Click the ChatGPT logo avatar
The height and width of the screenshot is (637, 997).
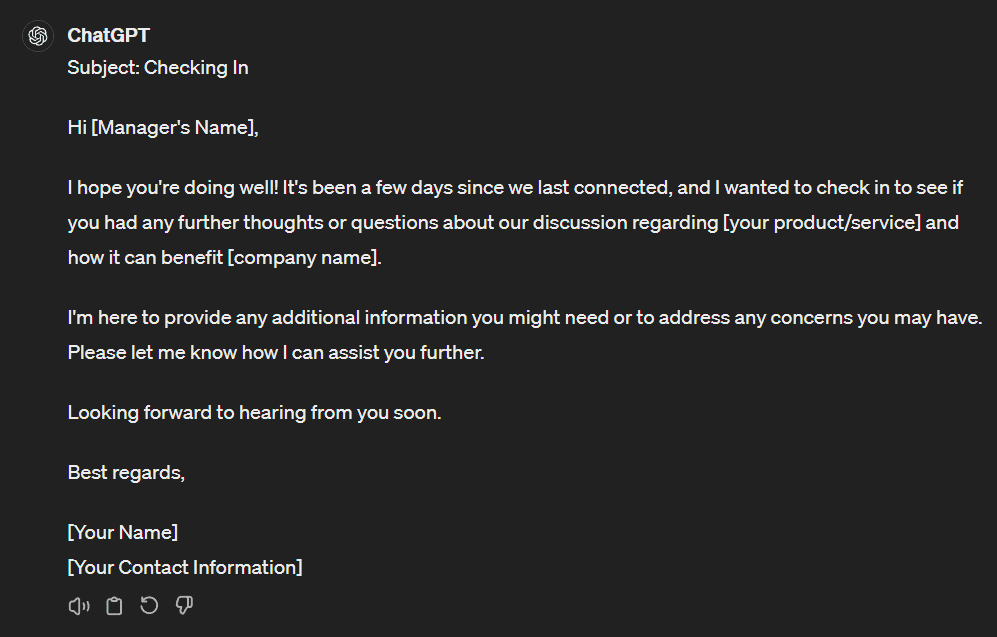pos(38,36)
